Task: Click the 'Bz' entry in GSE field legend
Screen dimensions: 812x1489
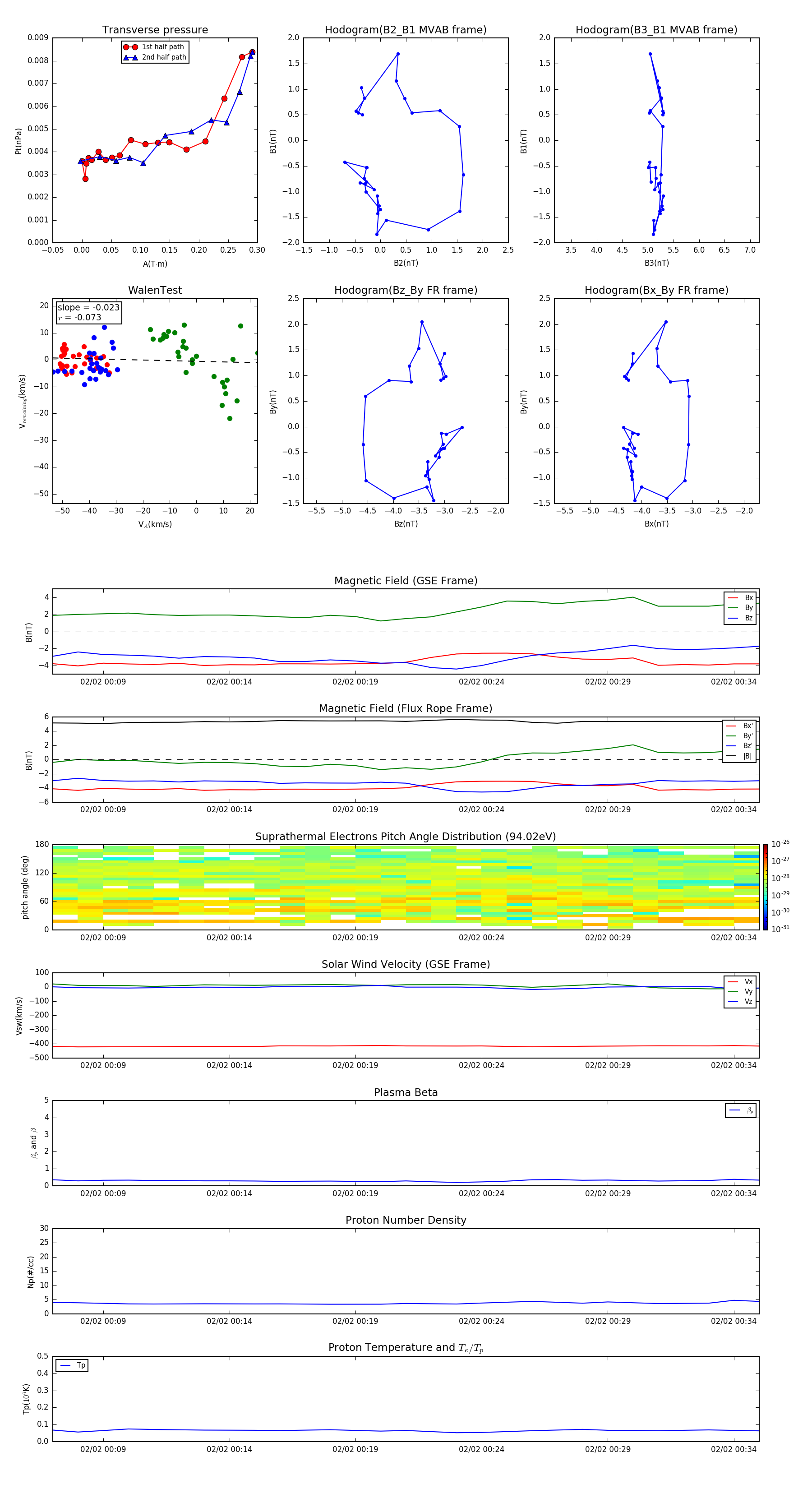Action: point(740,619)
